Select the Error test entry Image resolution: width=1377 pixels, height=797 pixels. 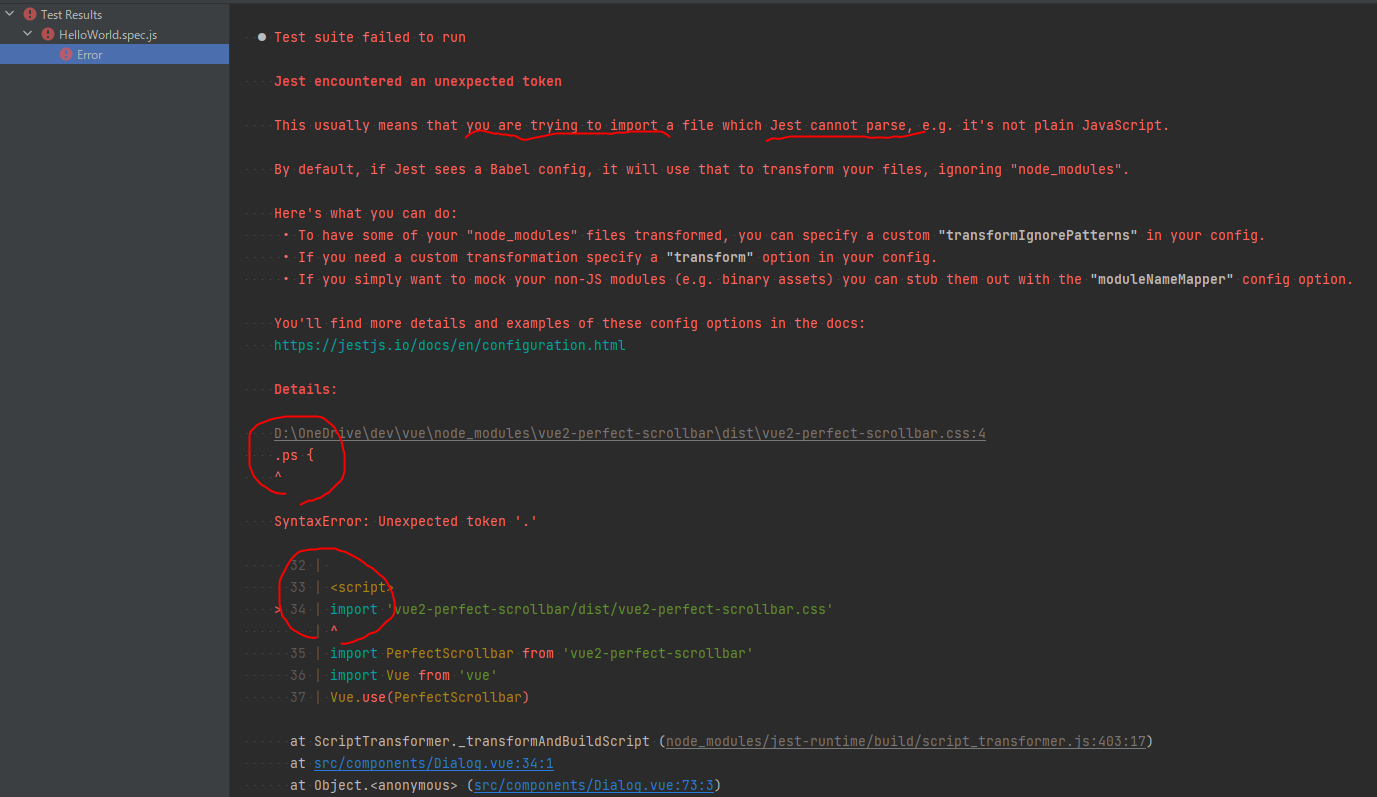click(114, 54)
